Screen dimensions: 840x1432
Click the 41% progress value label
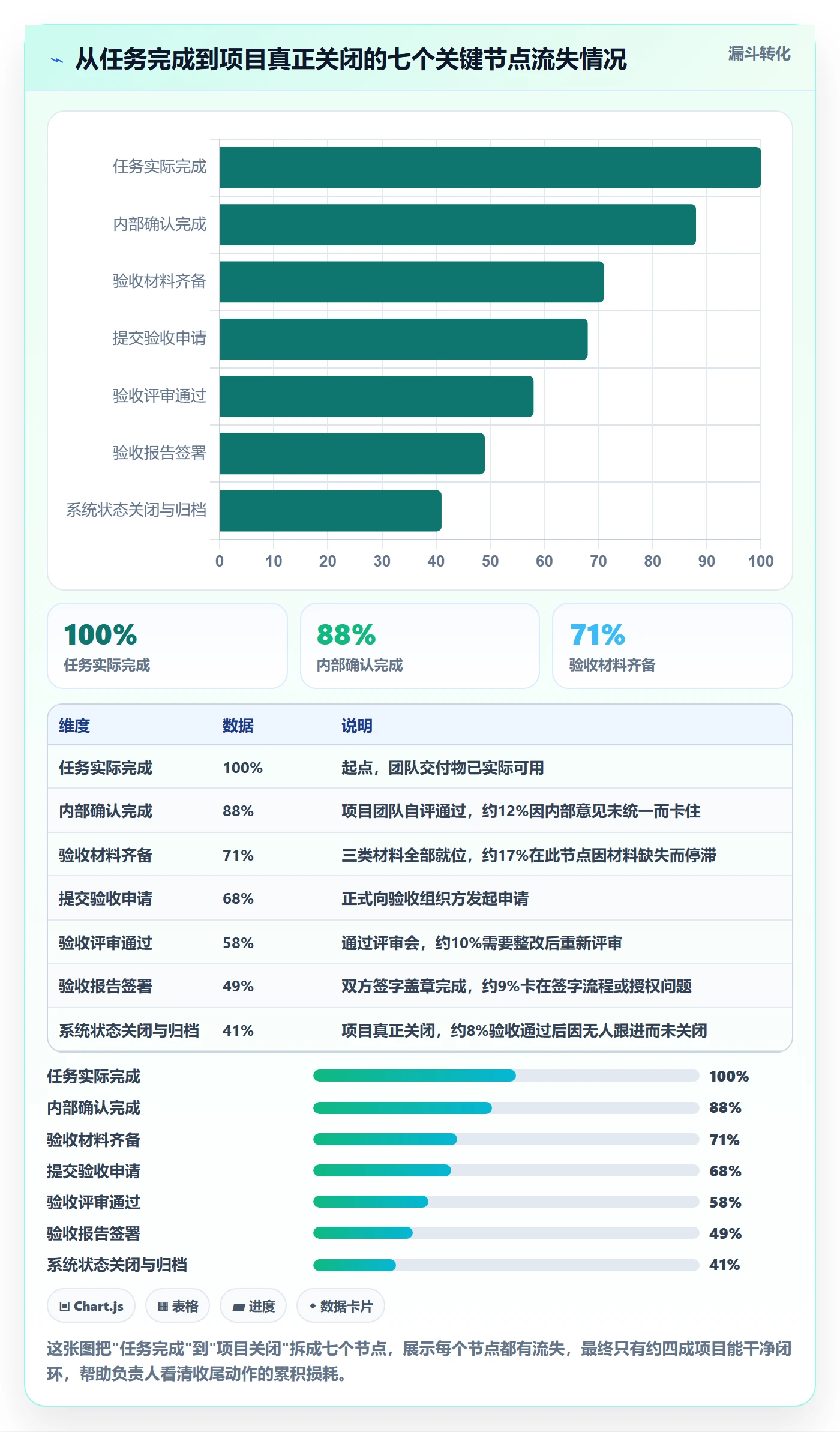(x=724, y=1265)
